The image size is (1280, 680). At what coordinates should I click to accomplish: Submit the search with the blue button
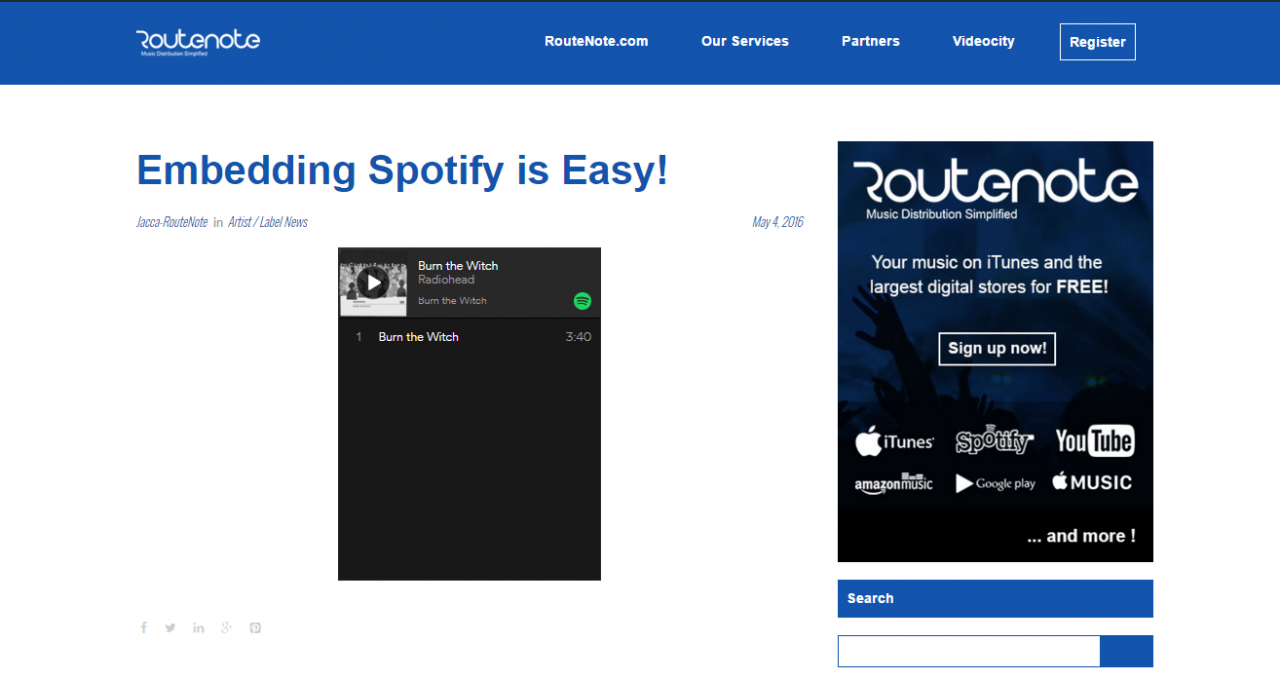(1126, 650)
